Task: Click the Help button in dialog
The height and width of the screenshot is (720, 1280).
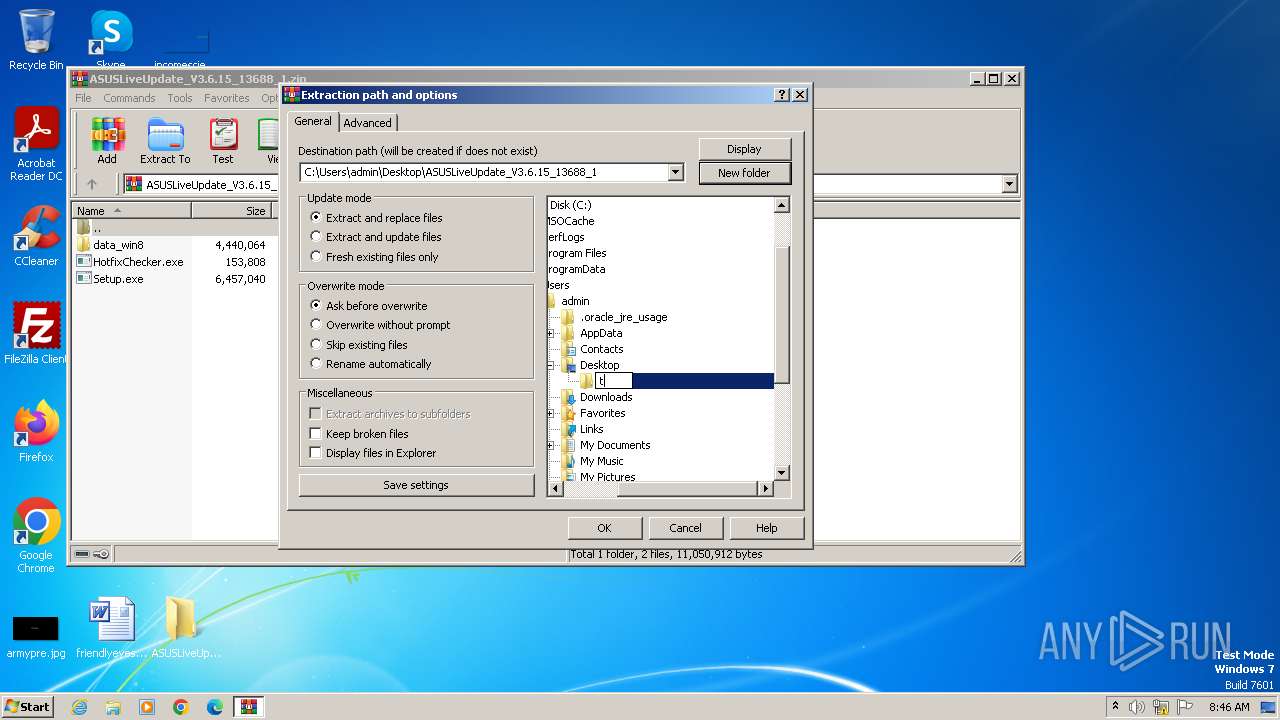Action: 767,528
